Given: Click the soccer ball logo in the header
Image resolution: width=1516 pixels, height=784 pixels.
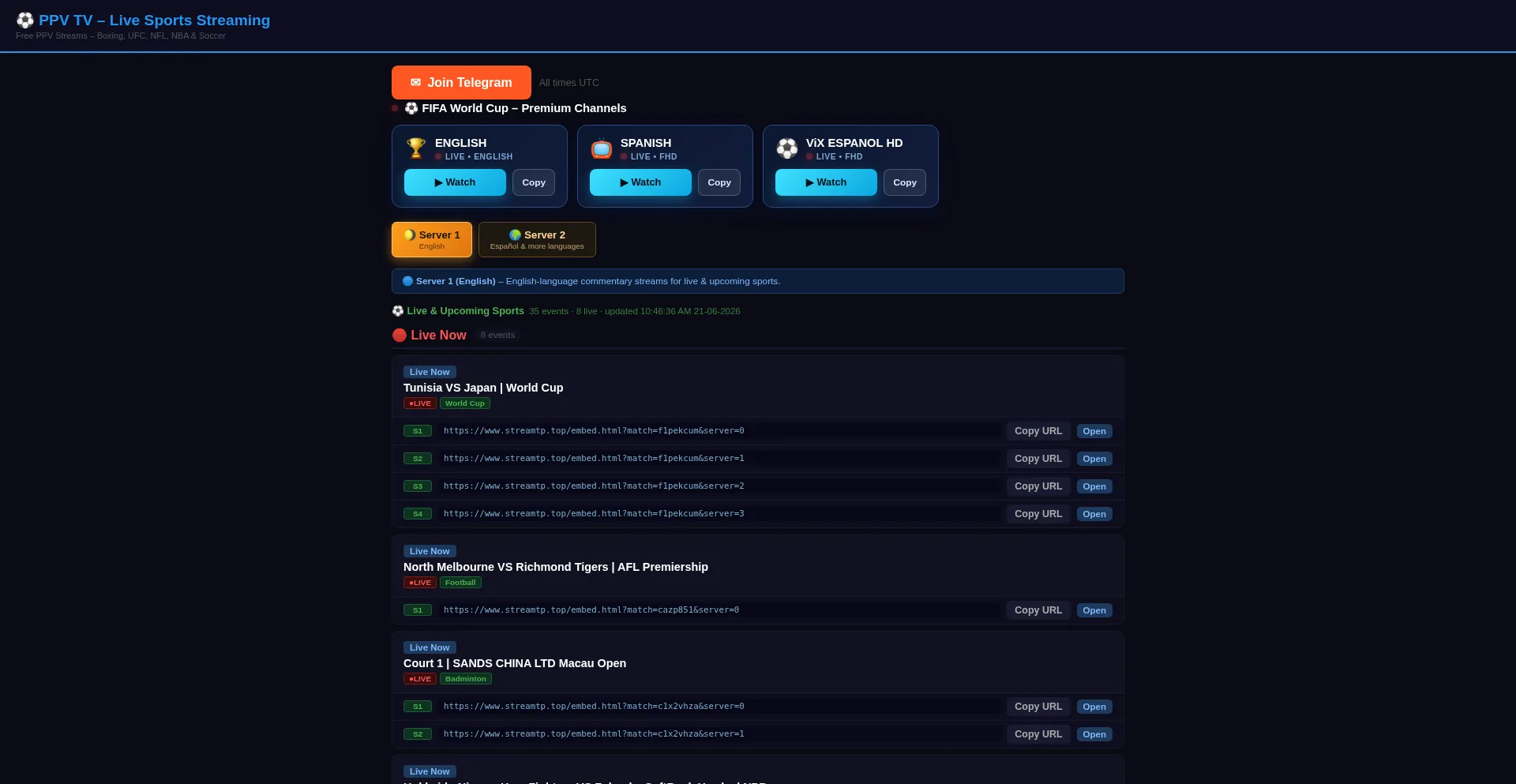Looking at the screenshot, I should point(25,21).
